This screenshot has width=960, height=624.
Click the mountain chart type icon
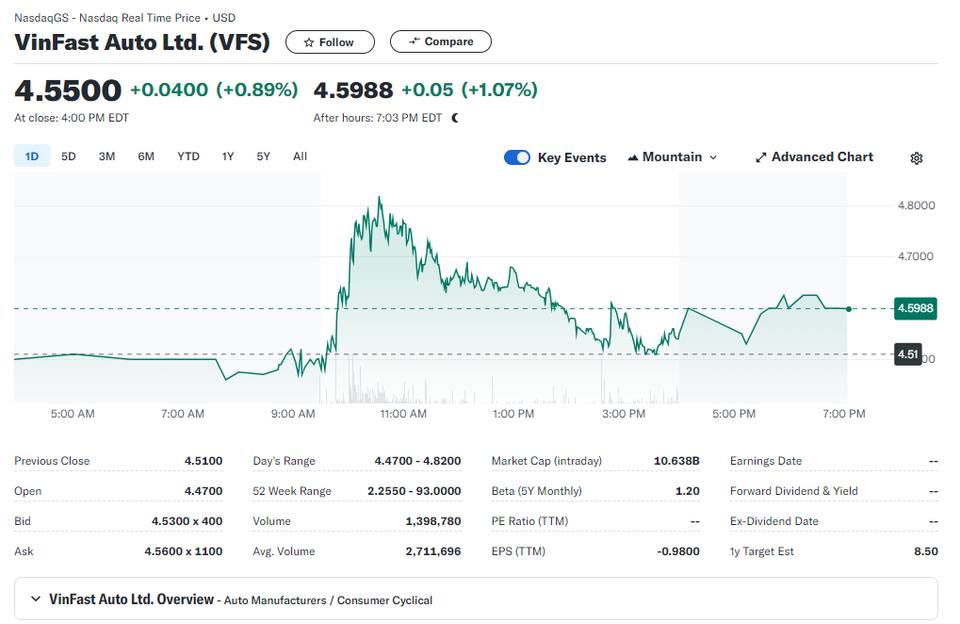pyautogui.click(x=633, y=157)
